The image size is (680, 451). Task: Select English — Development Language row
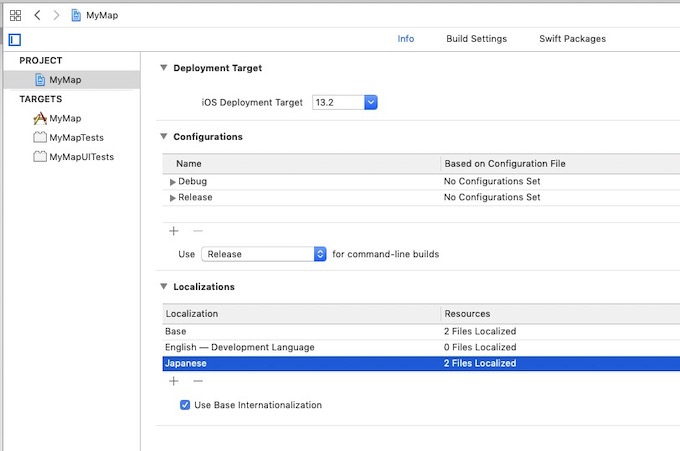coord(421,347)
